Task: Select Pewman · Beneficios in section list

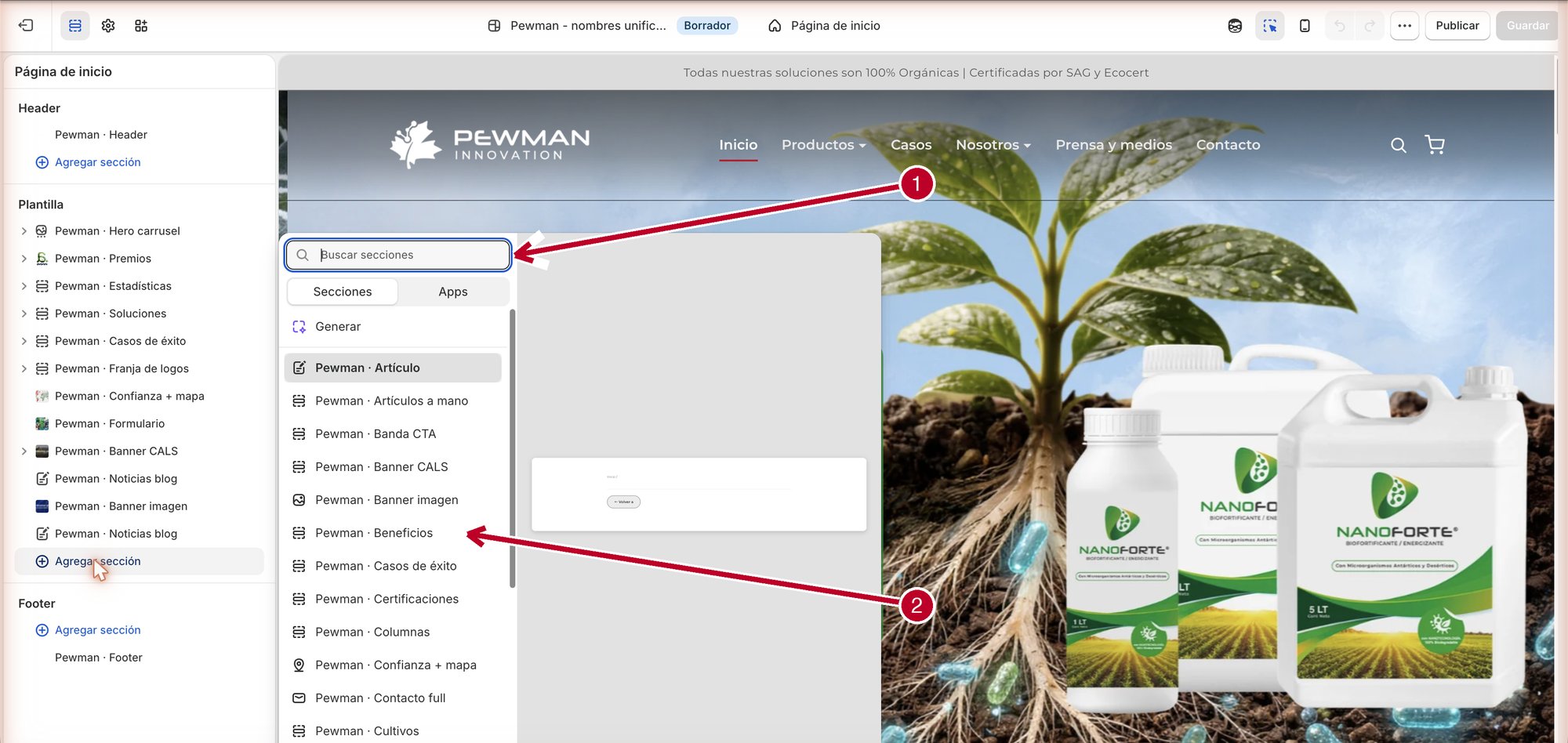Action: click(393, 533)
